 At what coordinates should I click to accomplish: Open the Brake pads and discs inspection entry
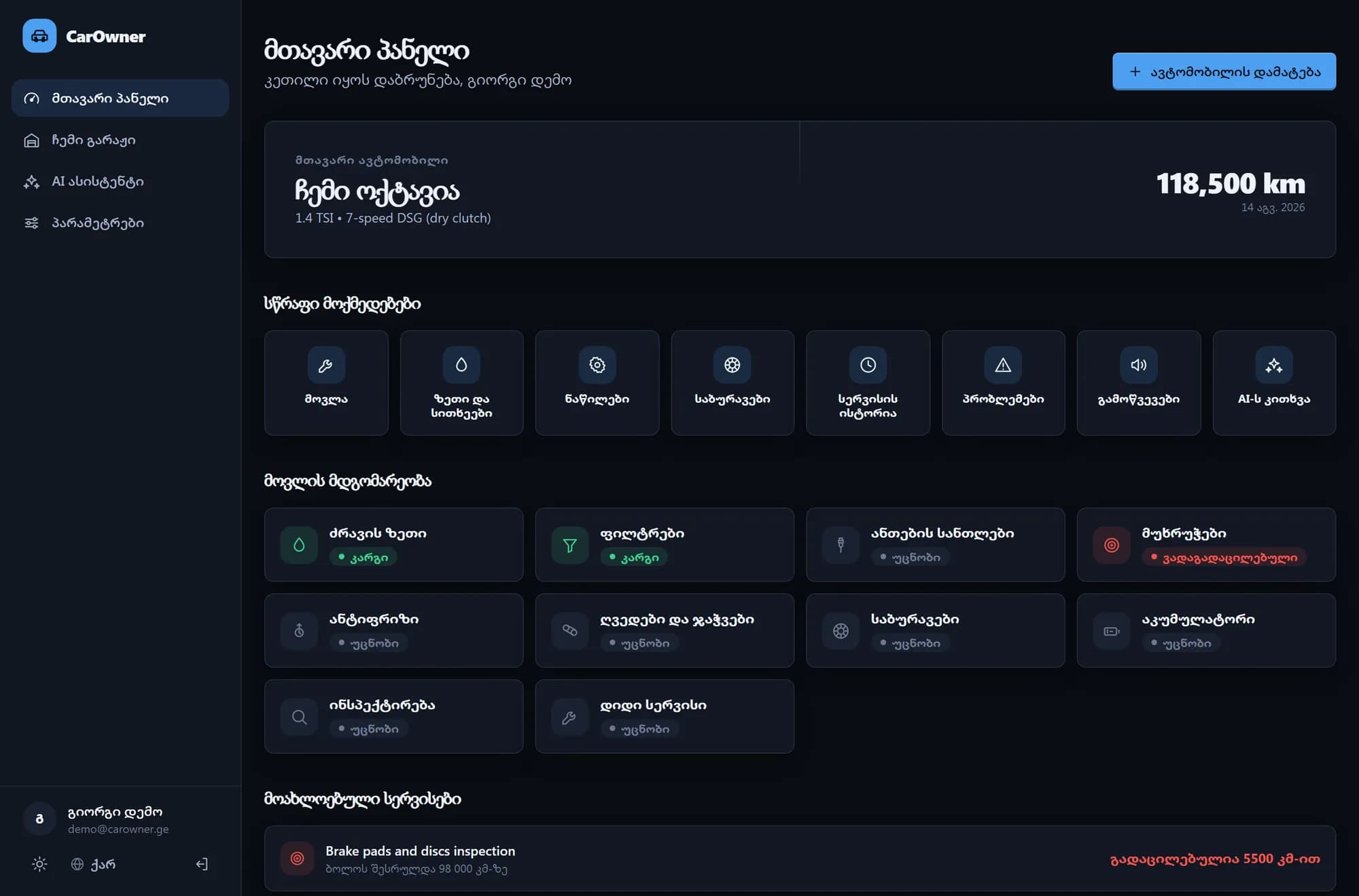click(800, 859)
